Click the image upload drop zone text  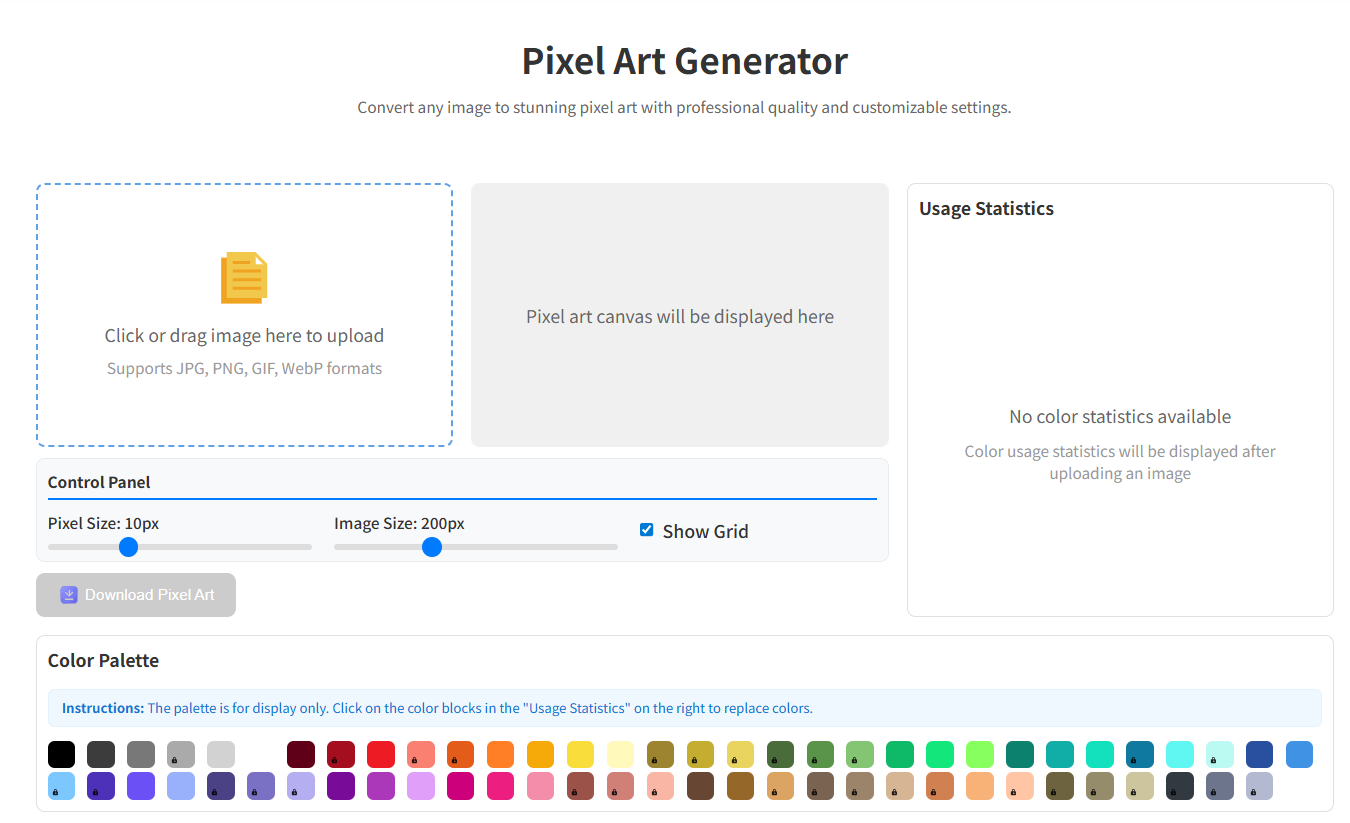tap(244, 336)
